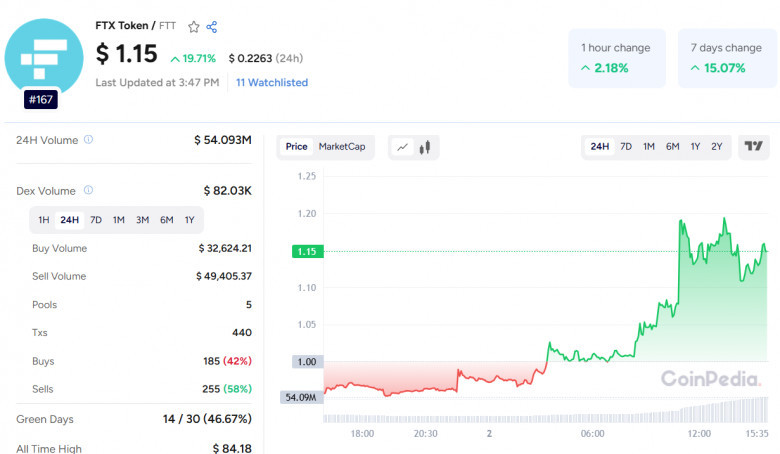780x454 pixels.
Task: Set Dex Volume period to 24H
Action: pyautogui.click(x=70, y=220)
